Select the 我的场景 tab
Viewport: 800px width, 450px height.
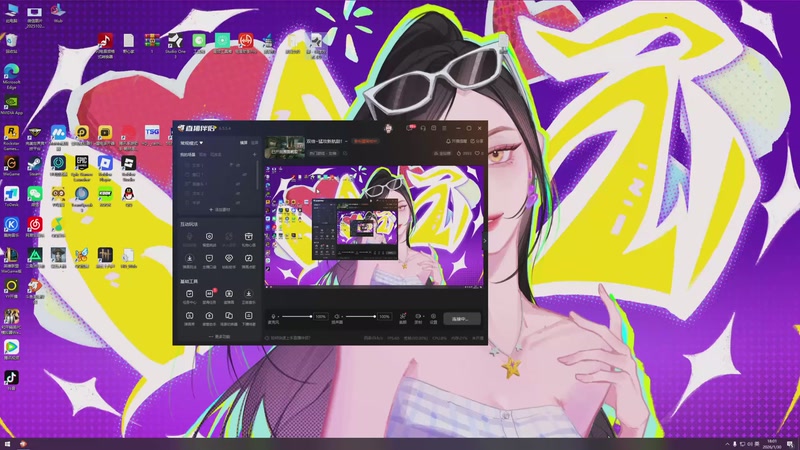(187, 154)
